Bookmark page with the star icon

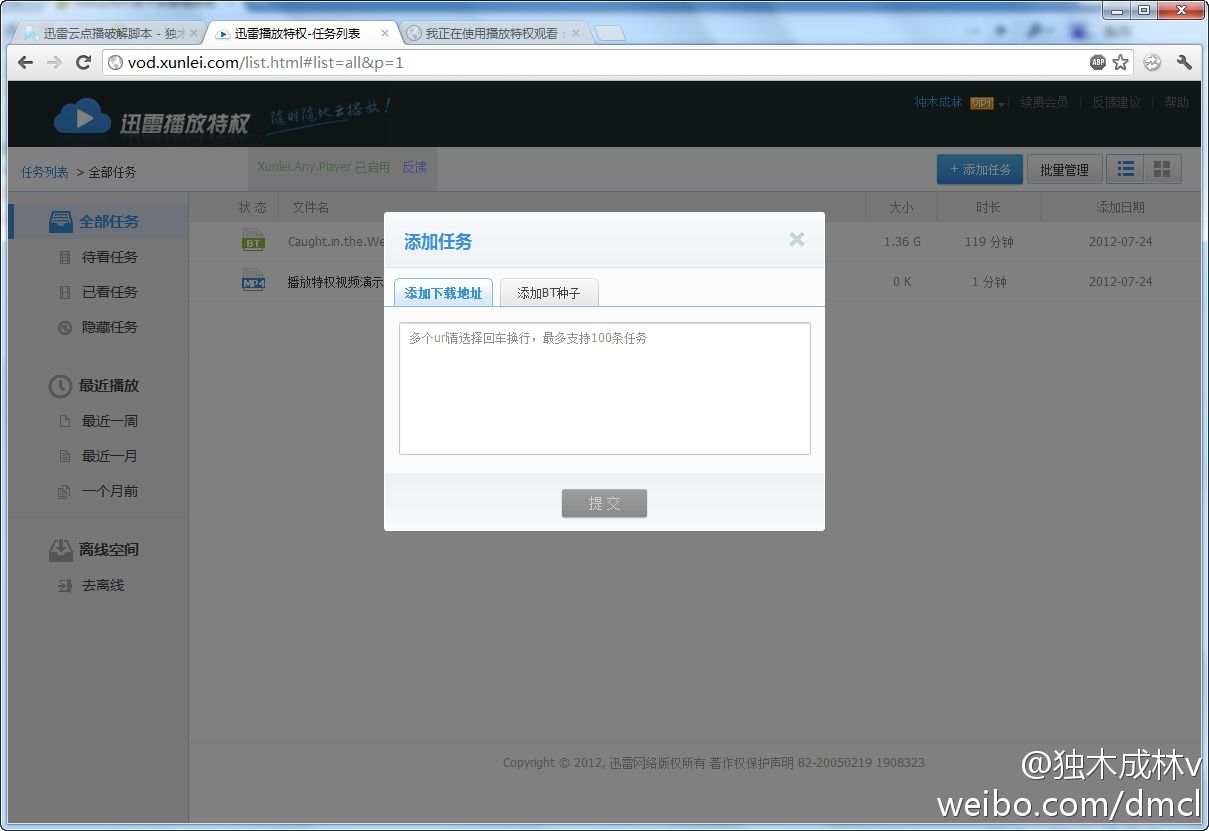click(x=1120, y=62)
